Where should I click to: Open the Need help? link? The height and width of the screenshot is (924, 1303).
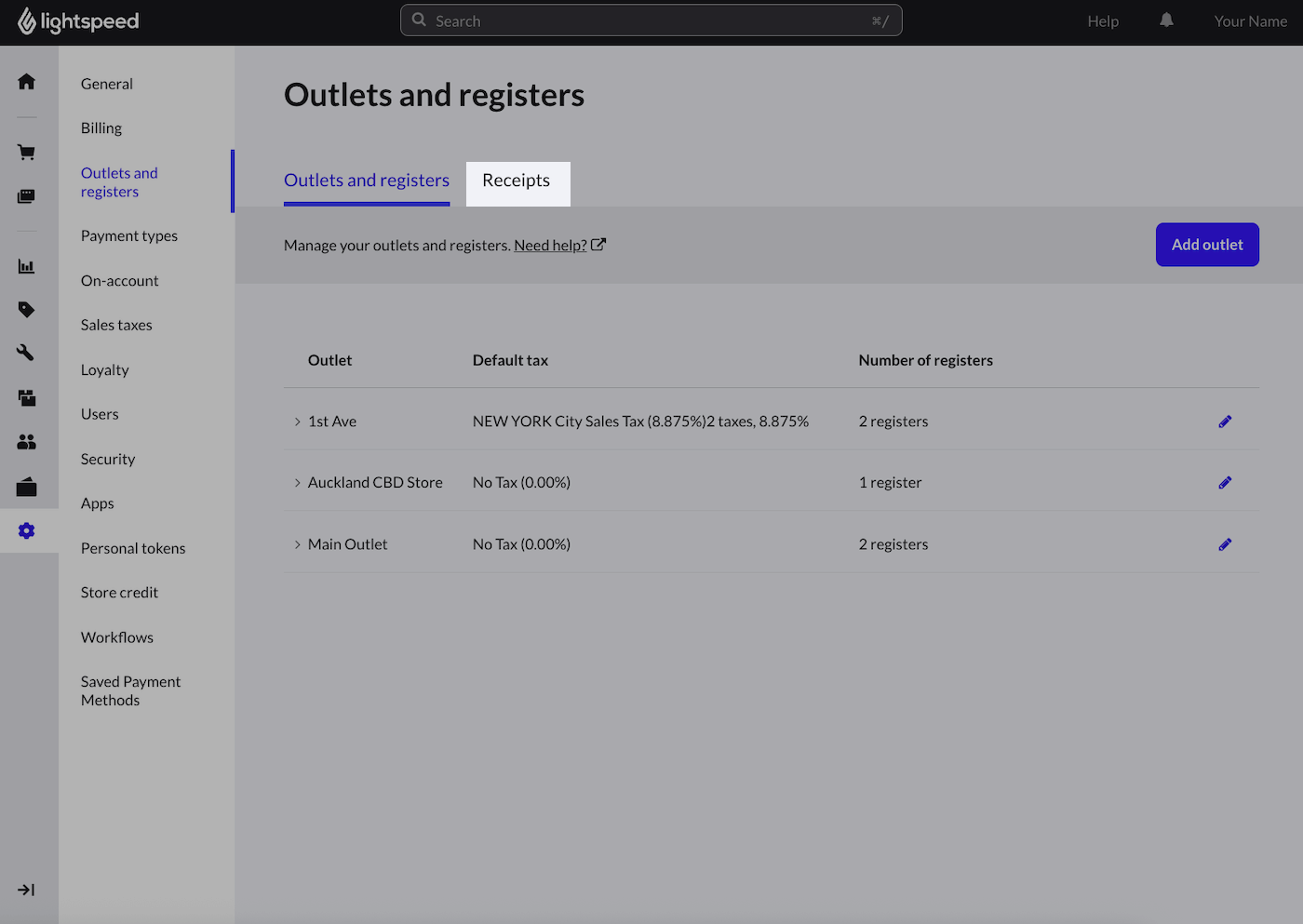click(x=550, y=246)
